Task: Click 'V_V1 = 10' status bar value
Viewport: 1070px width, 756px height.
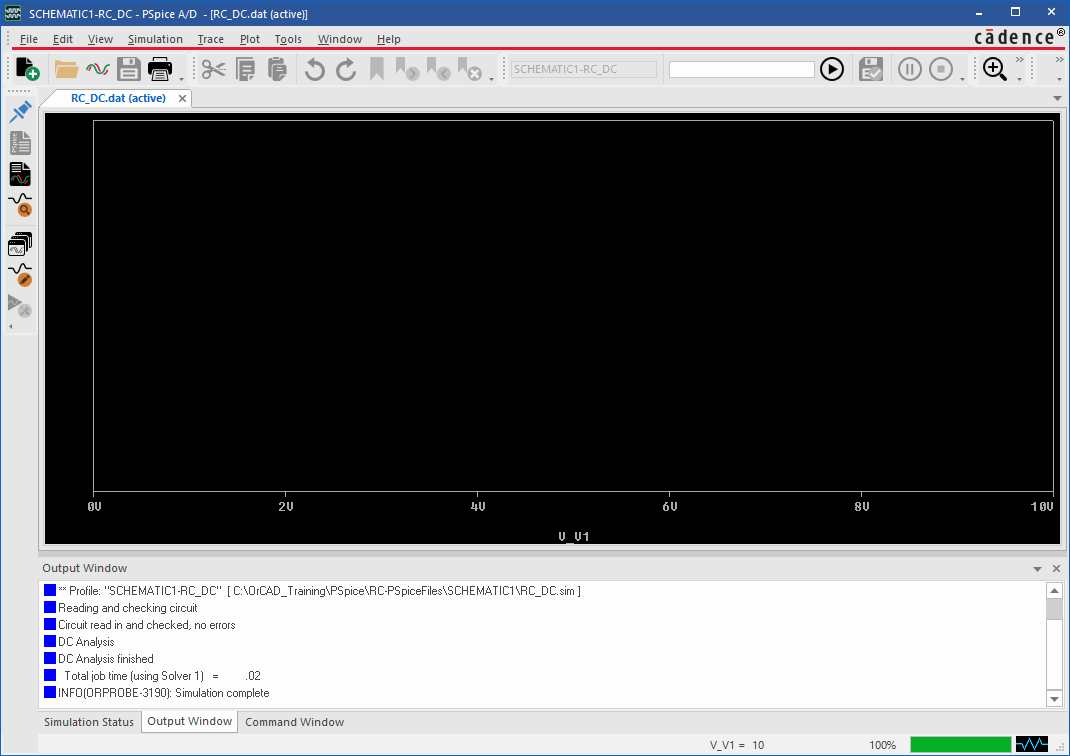Action: [x=737, y=745]
